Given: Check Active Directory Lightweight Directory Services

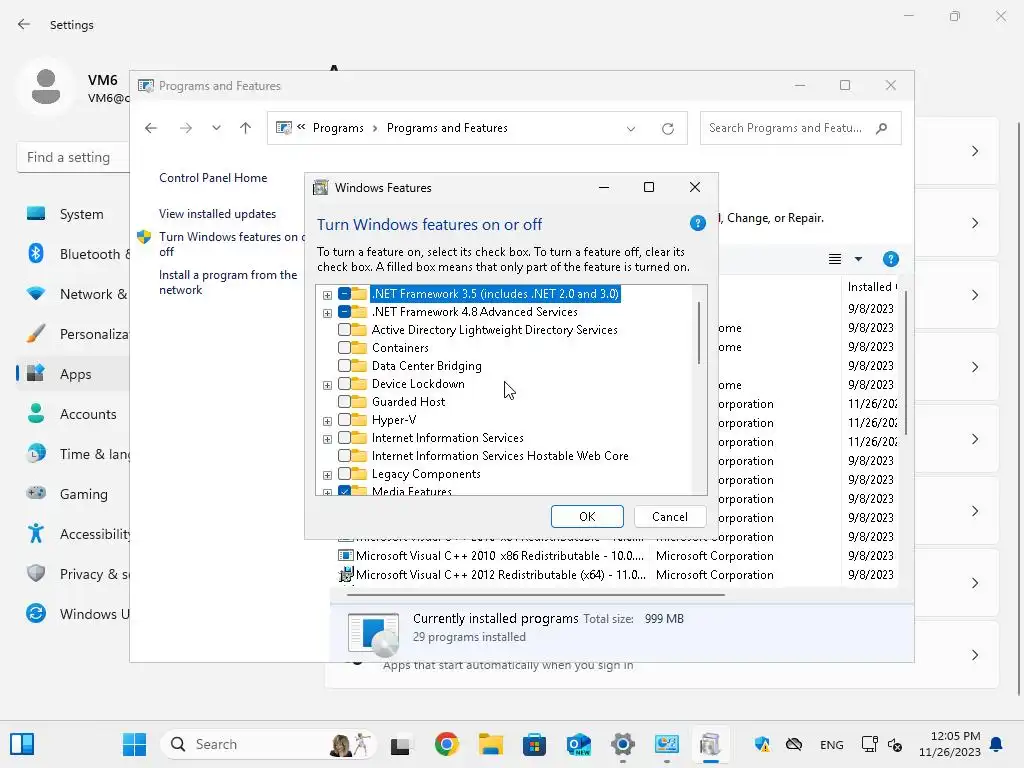Looking at the screenshot, I should click(x=344, y=330).
